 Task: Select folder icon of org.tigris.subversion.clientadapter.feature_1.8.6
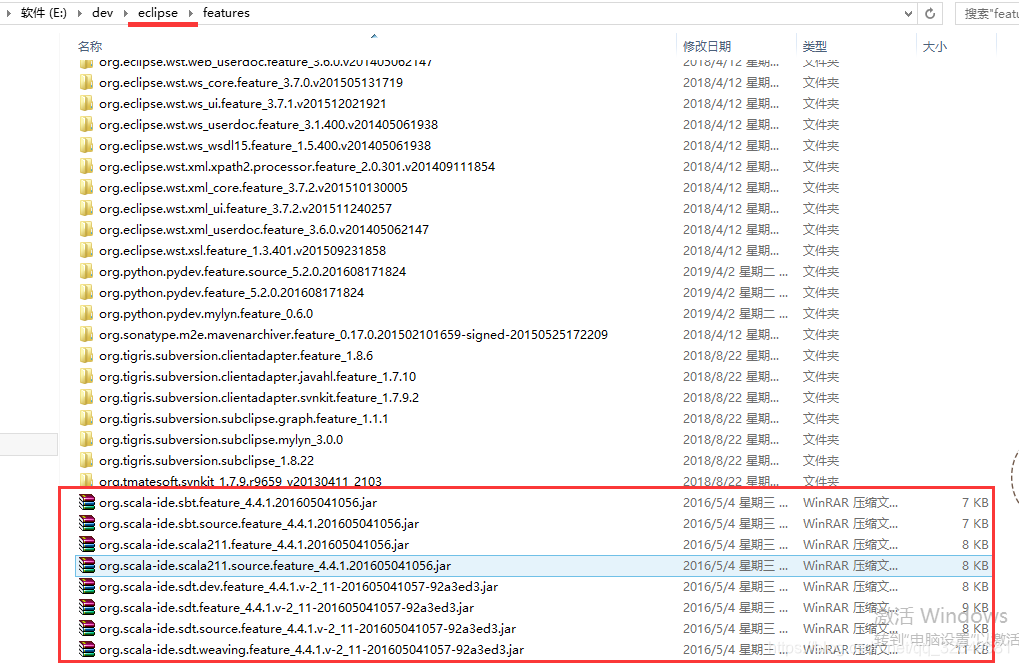click(x=86, y=355)
